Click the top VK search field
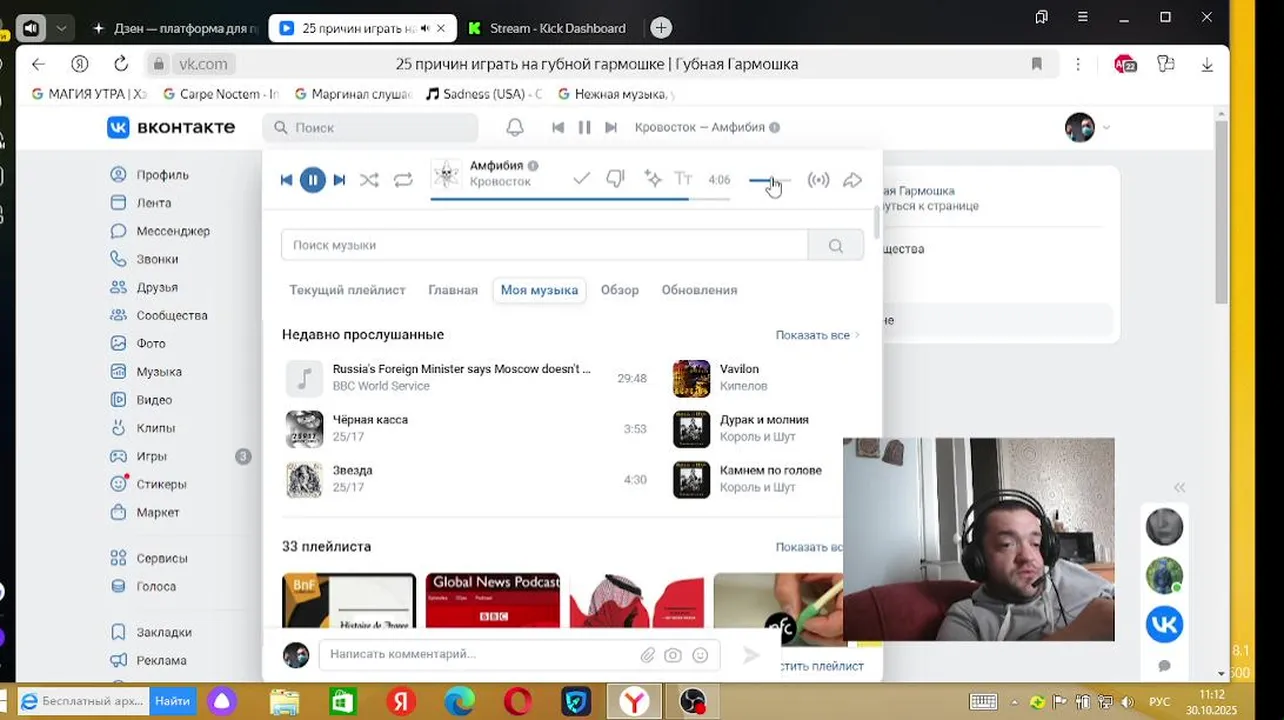This screenshot has width=1284, height=720. [370, 127]
